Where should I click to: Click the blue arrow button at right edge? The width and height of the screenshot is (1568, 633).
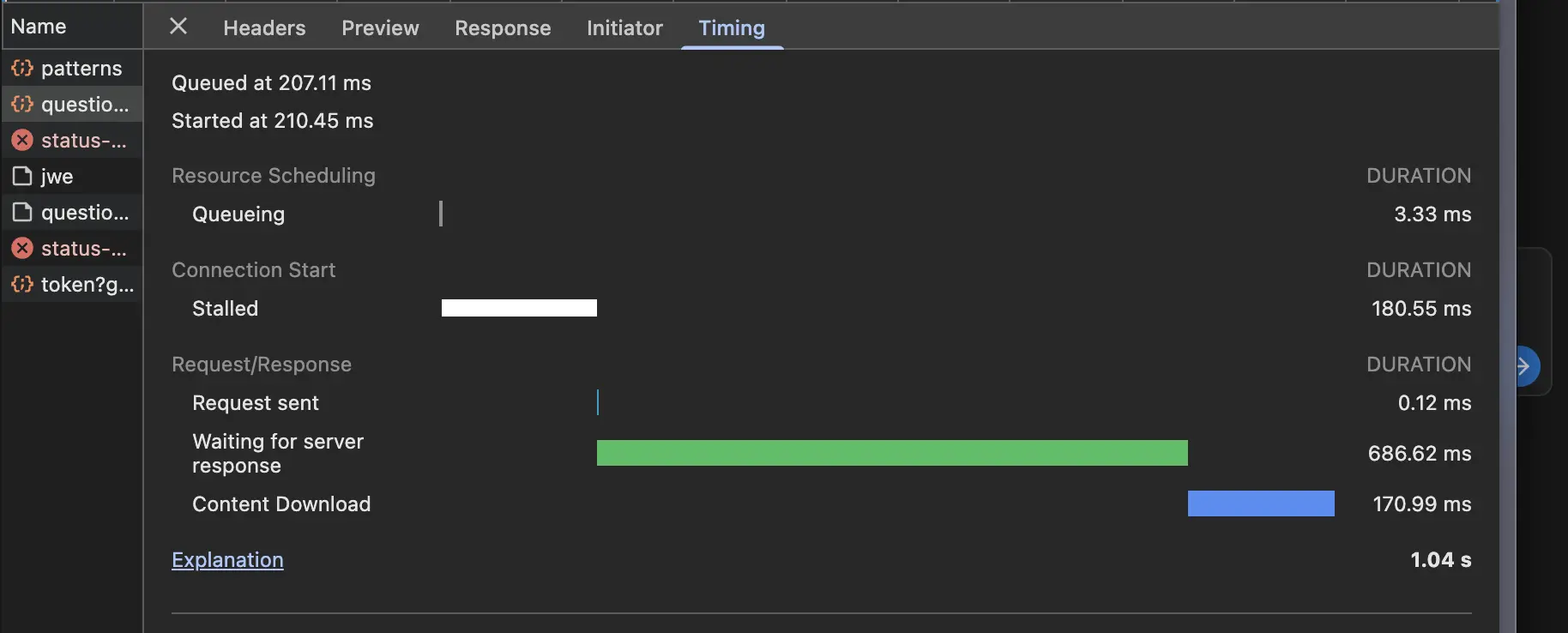[1525, 366]
